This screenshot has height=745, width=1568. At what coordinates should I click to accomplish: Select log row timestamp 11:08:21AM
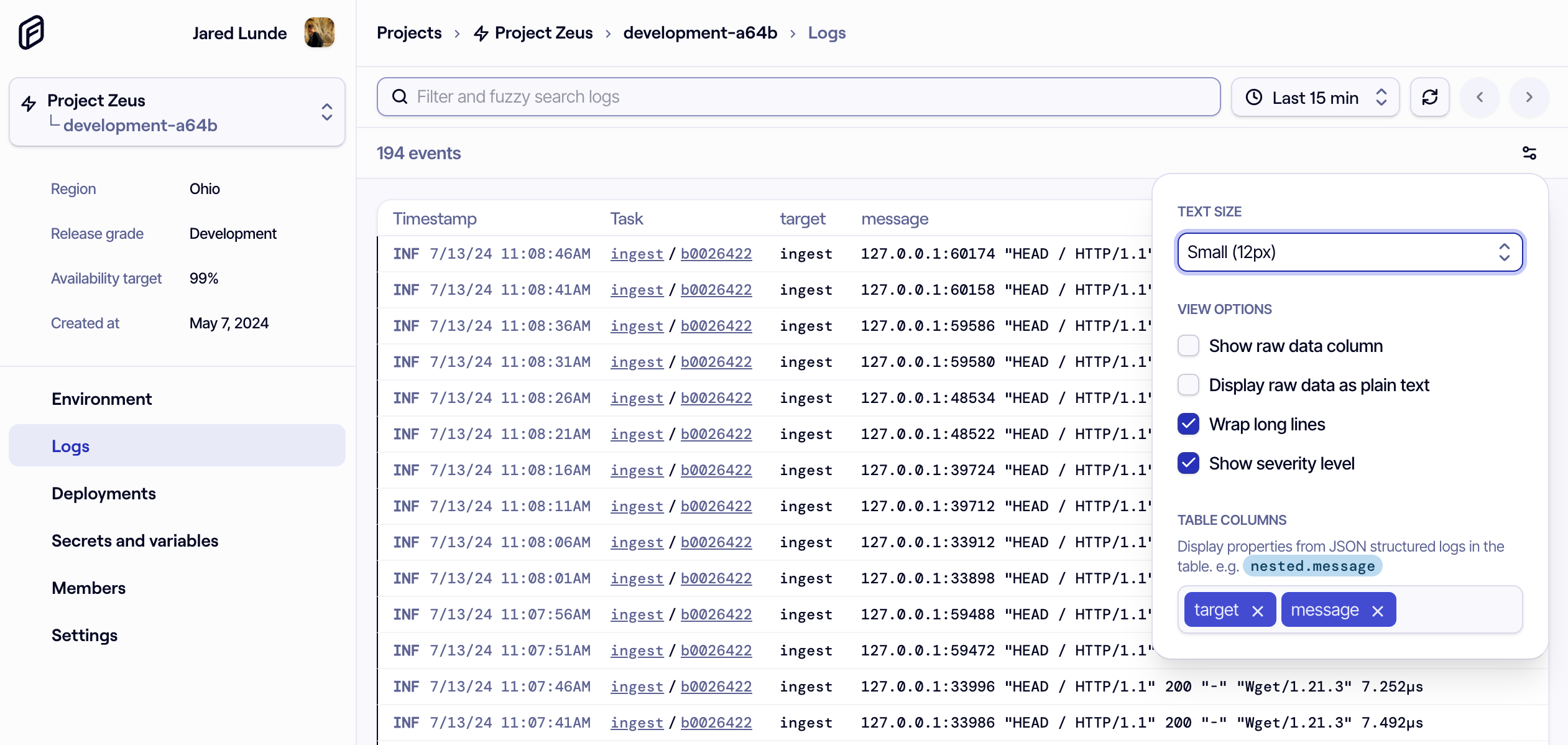coord(510,434)
